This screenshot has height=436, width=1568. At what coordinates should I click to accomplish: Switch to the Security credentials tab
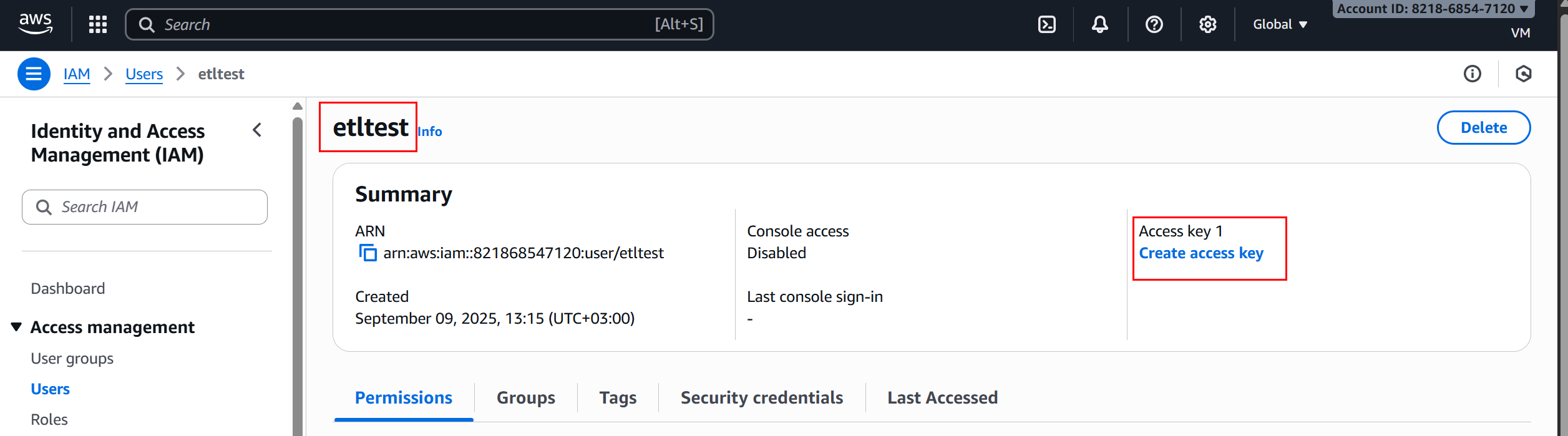click(x=761, y=397)
